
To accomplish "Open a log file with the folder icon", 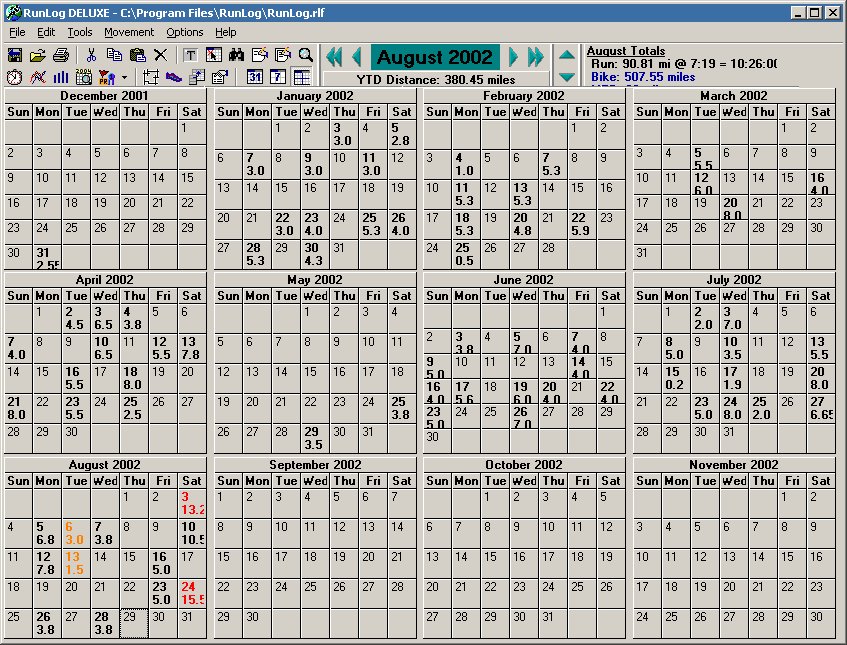I will pos(38,55).
